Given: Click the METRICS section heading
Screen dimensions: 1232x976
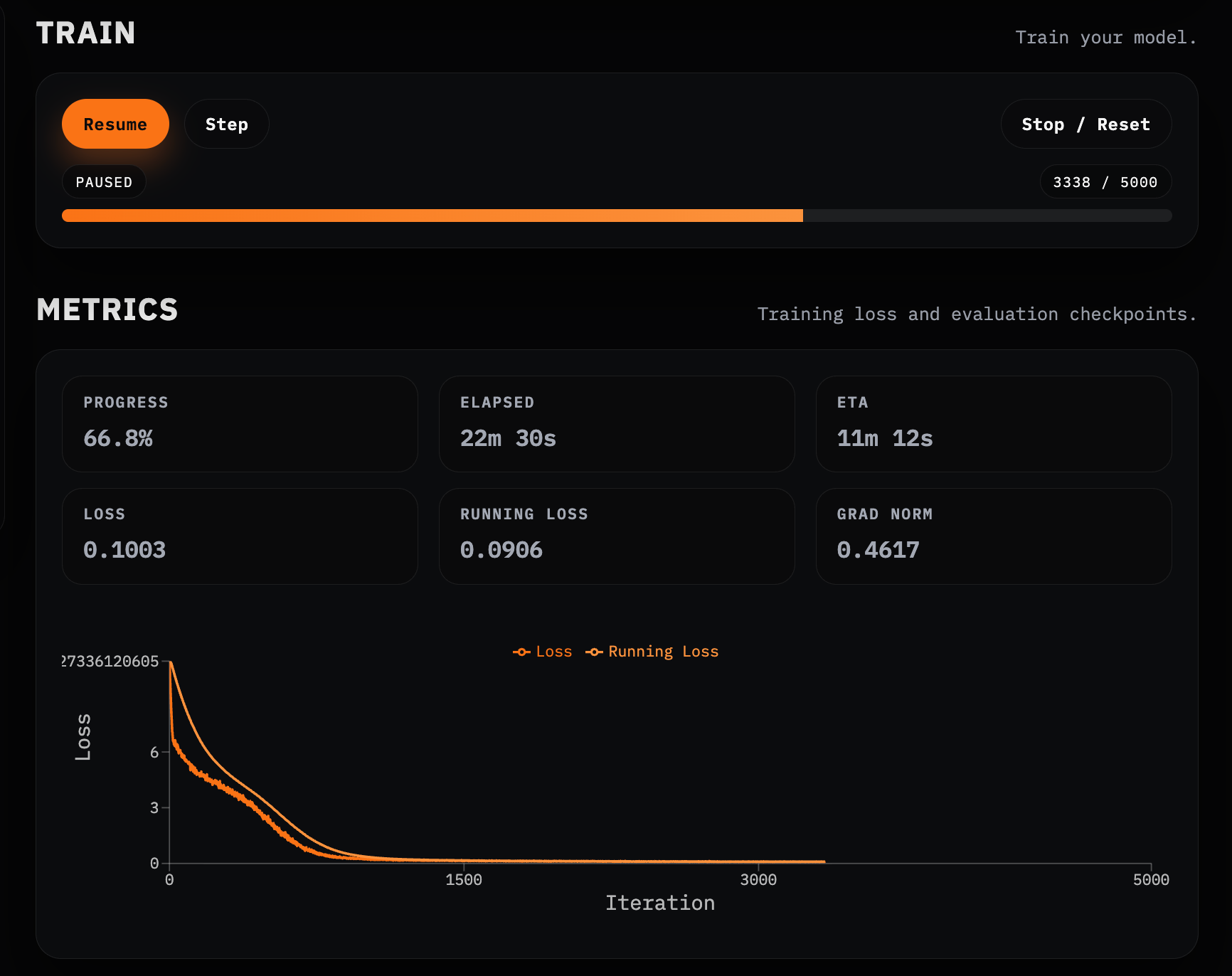Looking at the screenshot, I should tap(107, 309).
